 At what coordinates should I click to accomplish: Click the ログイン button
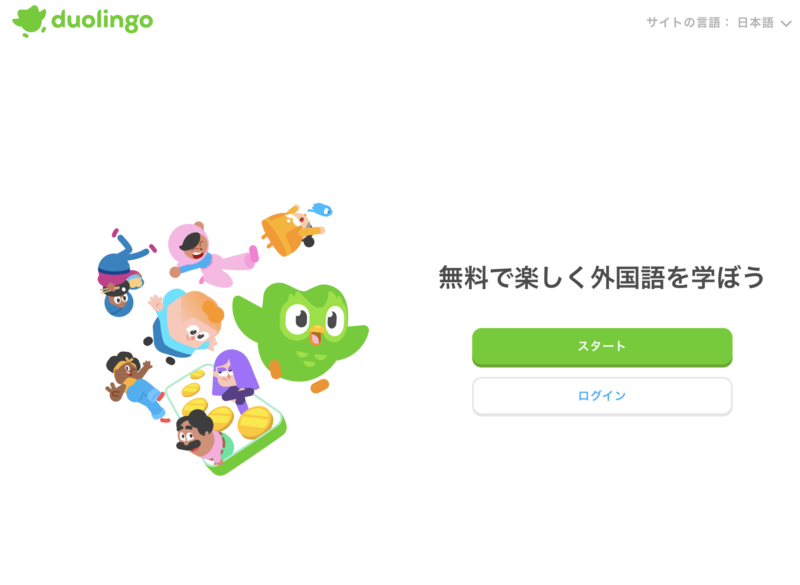point(602,396)
